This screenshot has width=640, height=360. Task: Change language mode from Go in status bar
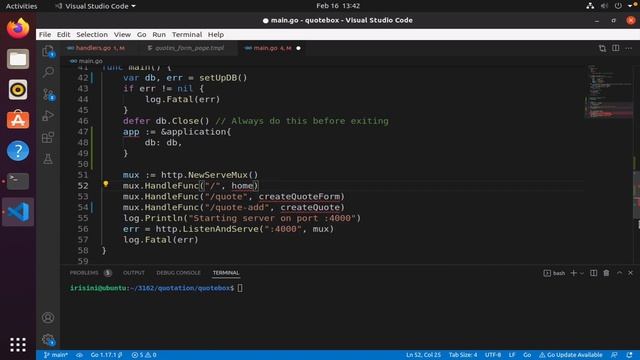527,355
